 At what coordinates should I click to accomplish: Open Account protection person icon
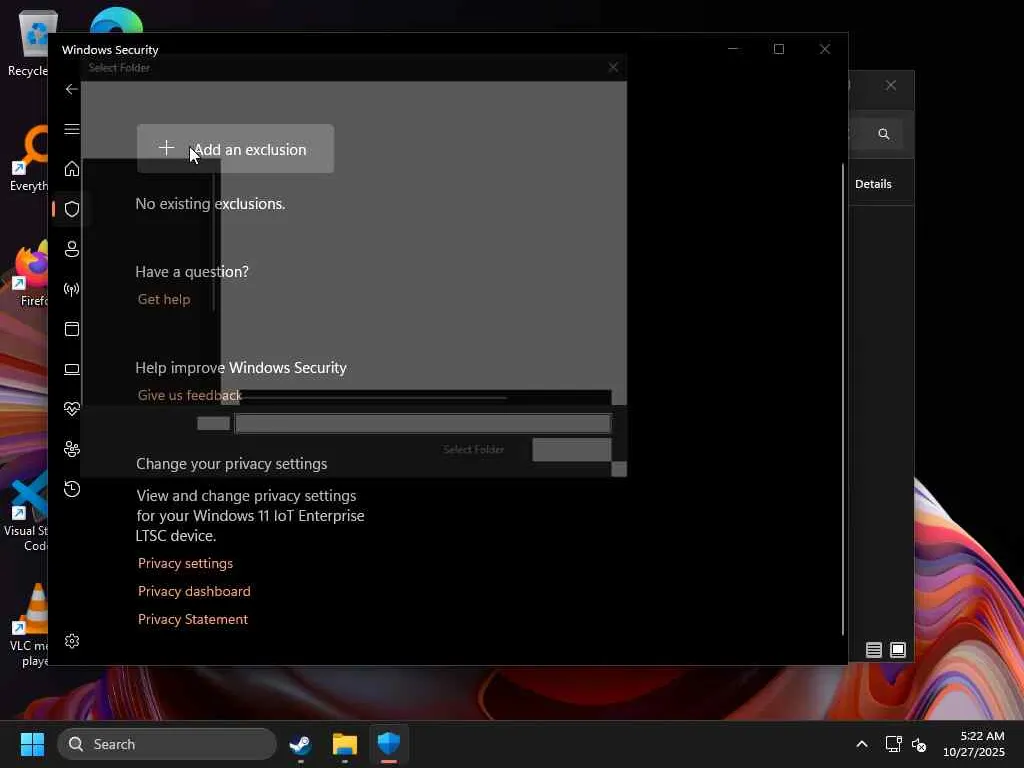[72, 249]
